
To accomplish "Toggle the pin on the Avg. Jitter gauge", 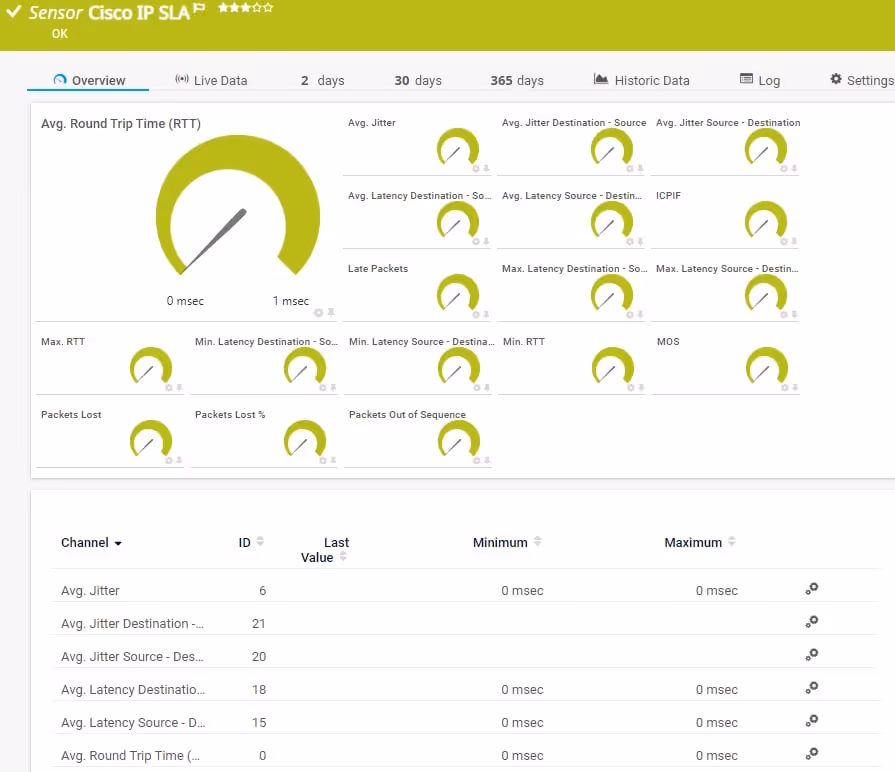I will click(486, 169).
